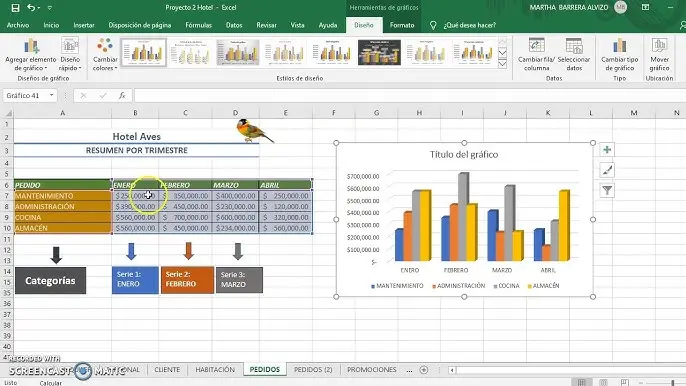Open the PROMOCIONES sheet tab

[371, 370]
